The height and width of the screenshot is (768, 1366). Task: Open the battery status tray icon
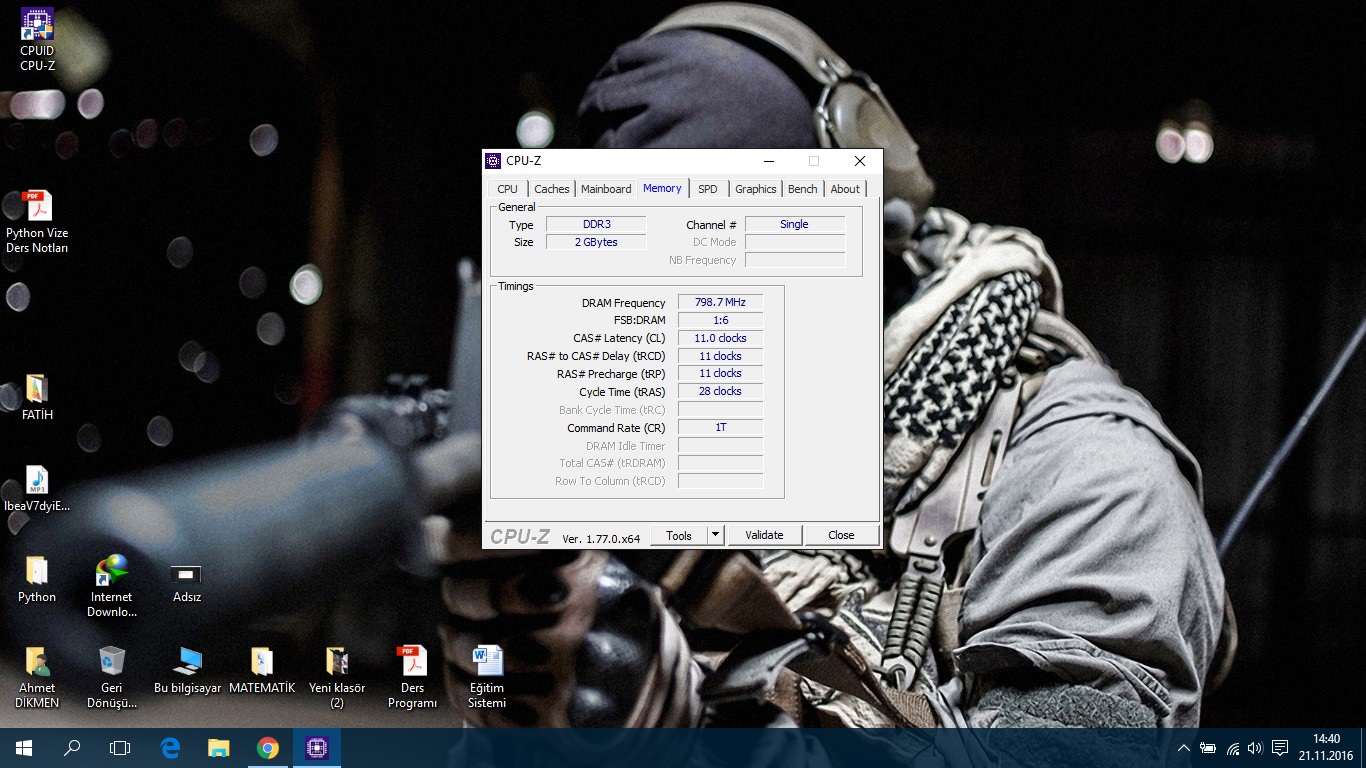[x=1208, y=748]
